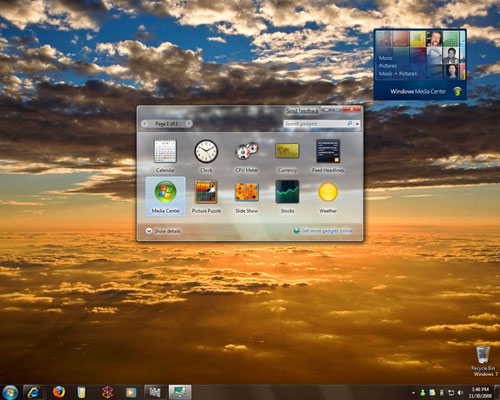Pick the Currency gadget icon
Screen dimensions: 500x400
(287, 151)
